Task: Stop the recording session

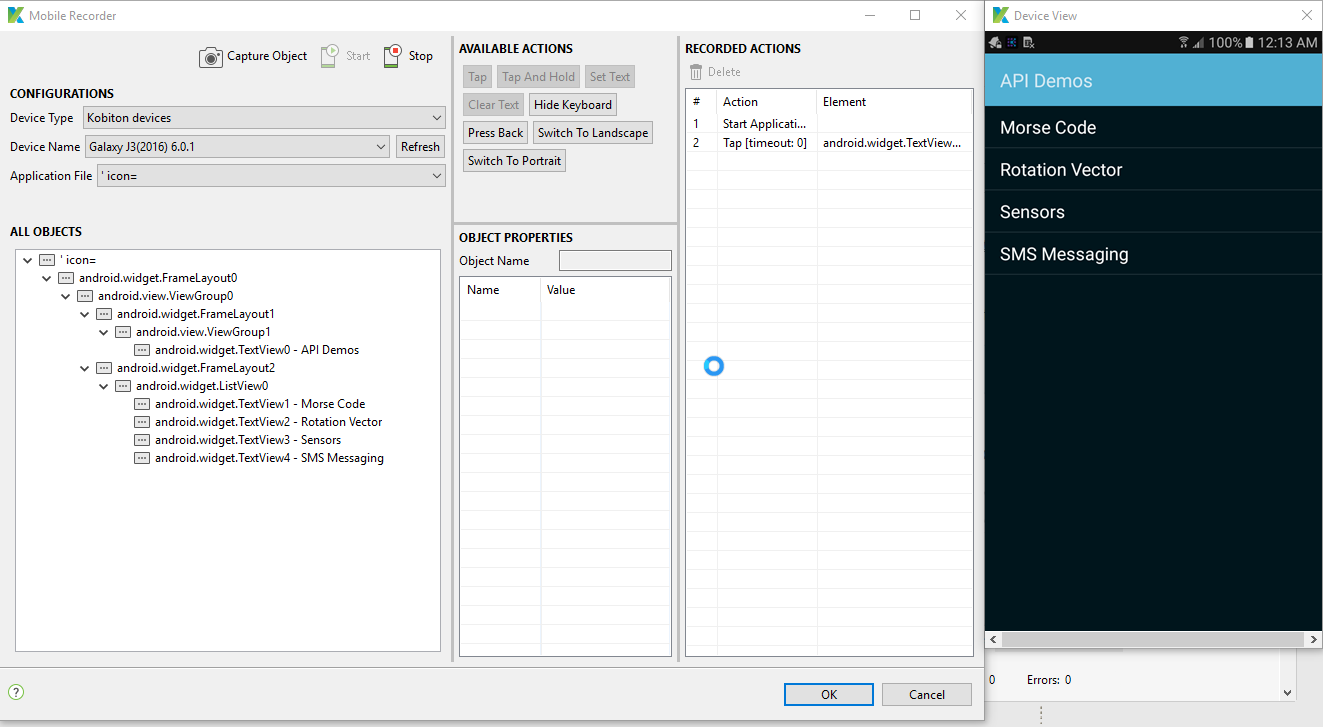Action: (x=407, y=56)
